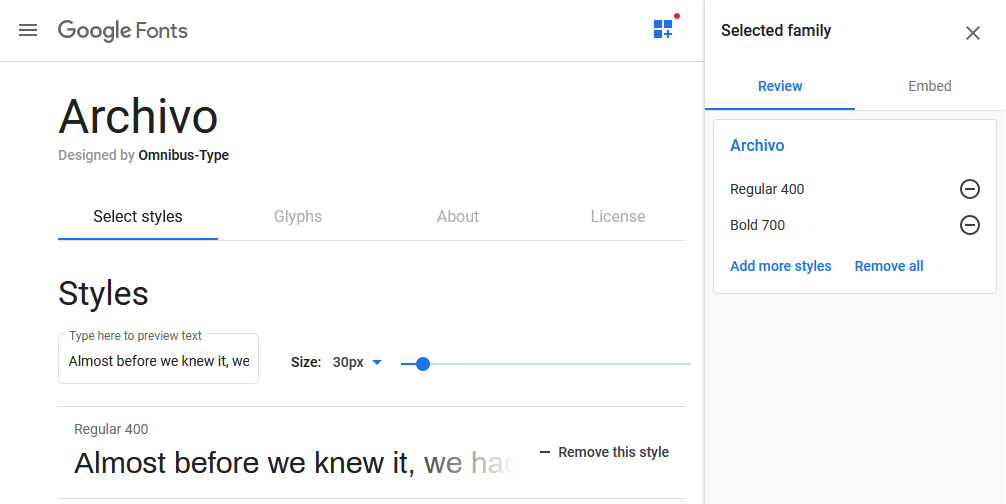Click Regular 400 text in Selected family panel
The image size is (1006, 504).
[x=767, y=189]
